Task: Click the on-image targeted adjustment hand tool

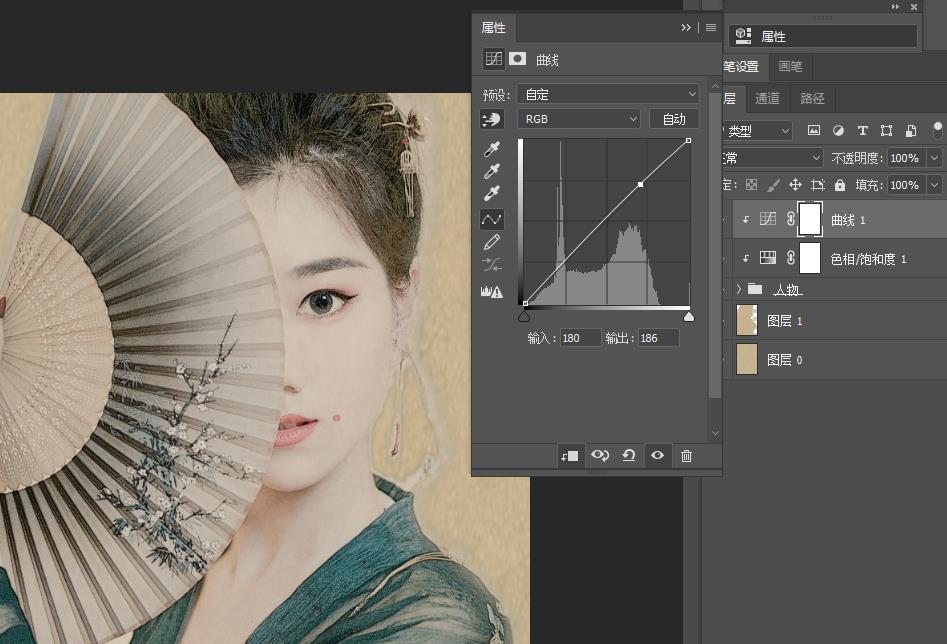Action: point(491,120)
